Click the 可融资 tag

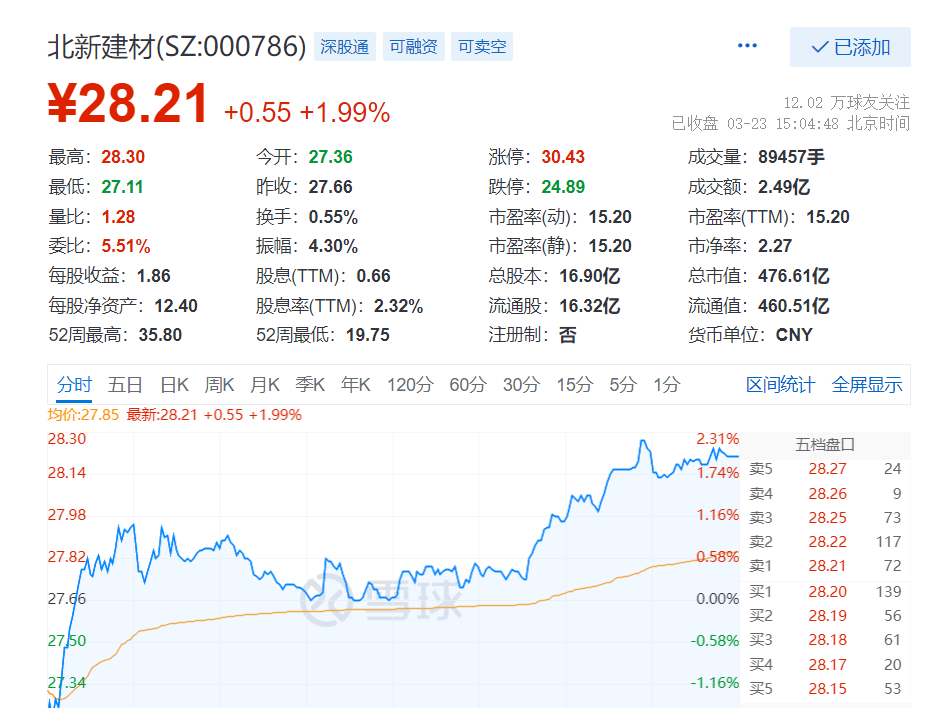point(414,47)
